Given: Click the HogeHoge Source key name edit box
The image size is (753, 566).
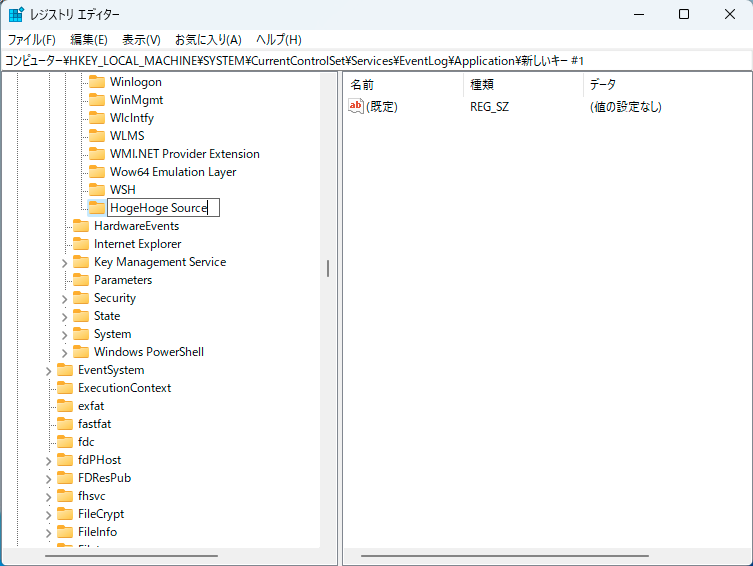Looking at the screenshot, I should coord(163,208).
